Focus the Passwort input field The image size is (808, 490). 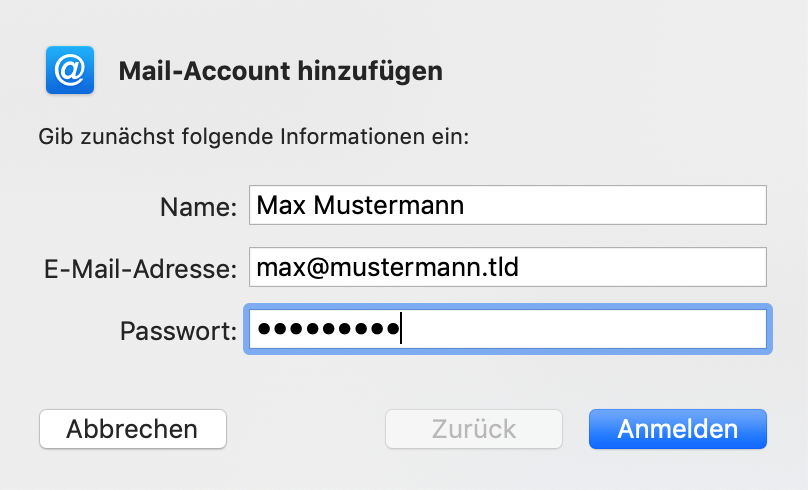508,329
